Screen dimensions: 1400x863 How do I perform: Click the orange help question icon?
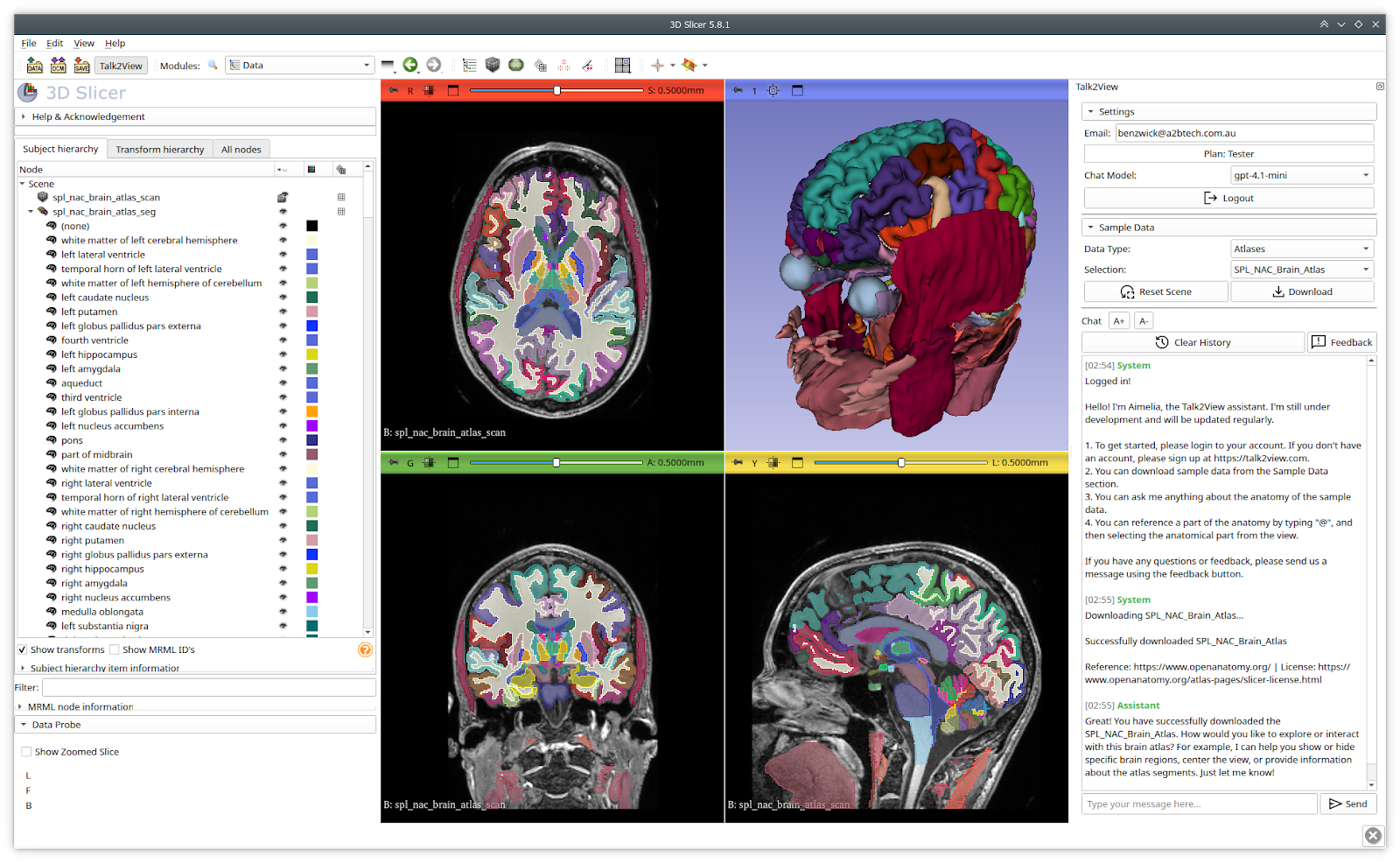point(365,650)
